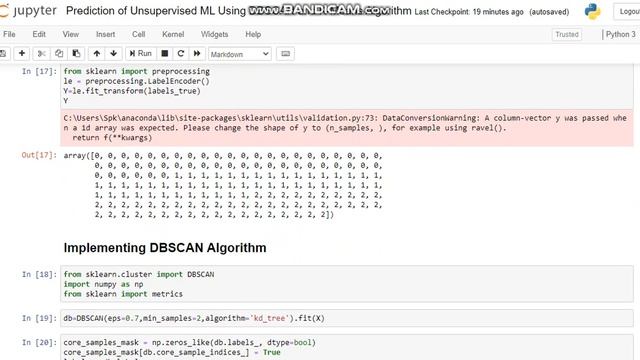Insert a new cell below with plus icon
Screen dimensions: 640x360
[22, 53]
